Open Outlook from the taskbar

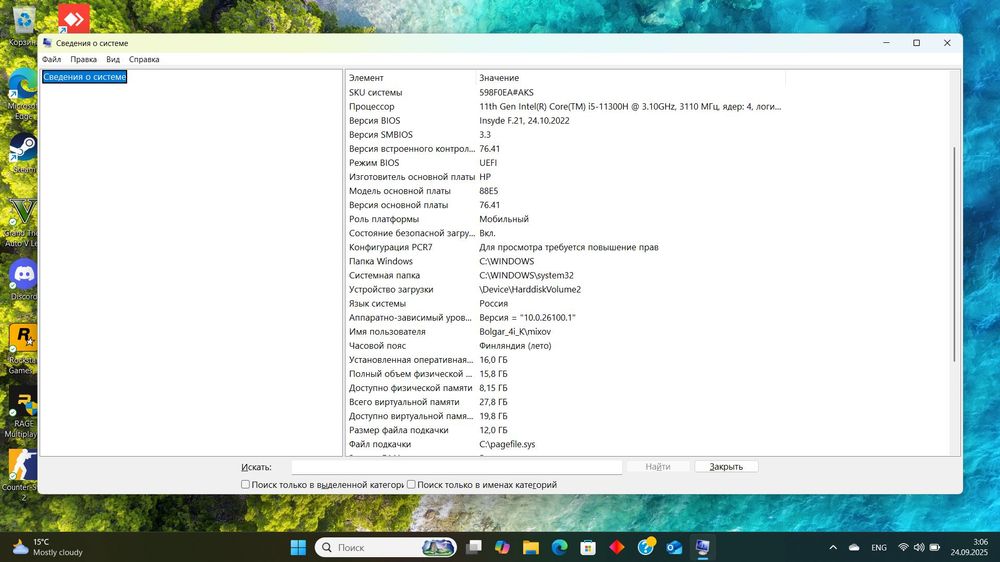pyautogui.click(x=674, y=547)
